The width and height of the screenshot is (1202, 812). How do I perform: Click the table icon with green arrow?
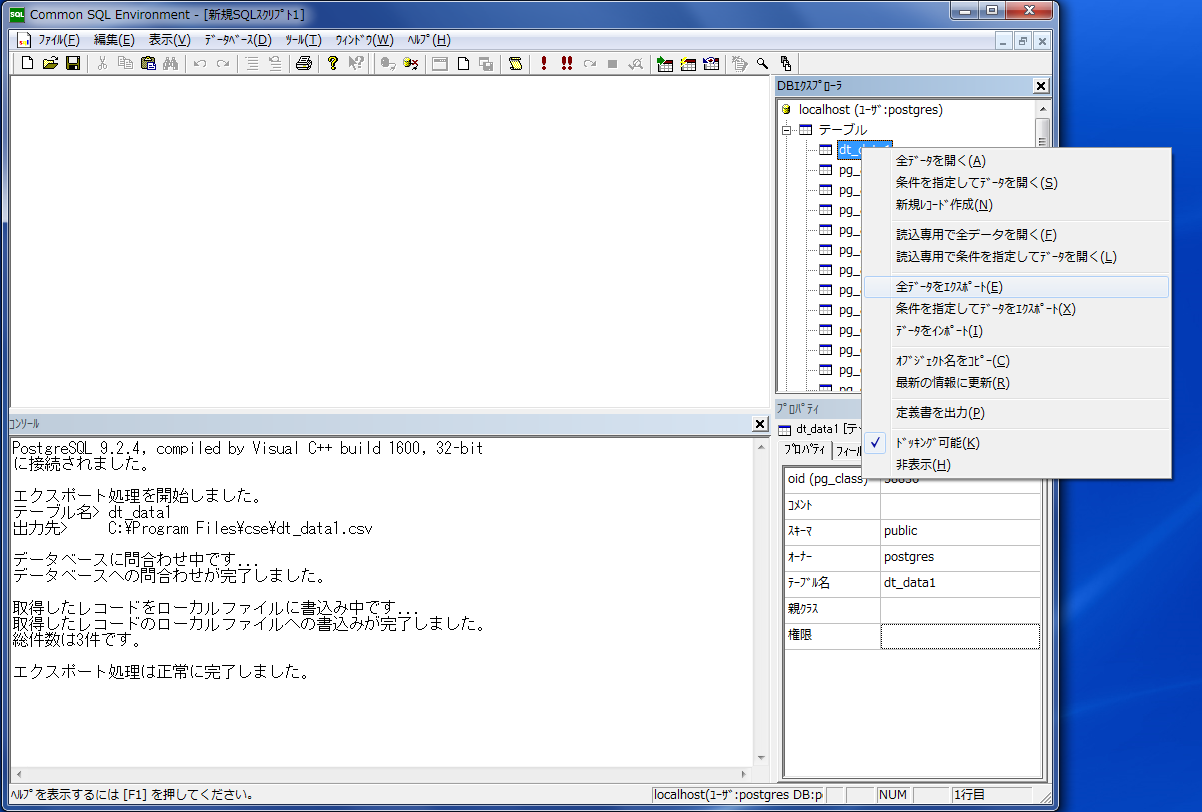point(665,63)
